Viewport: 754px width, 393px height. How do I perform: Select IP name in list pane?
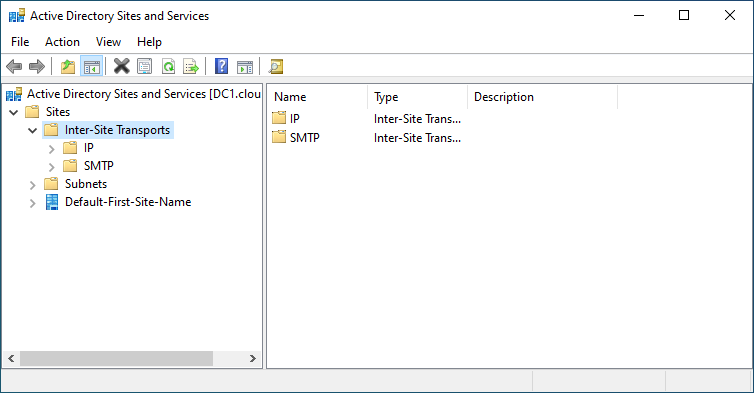295,118
